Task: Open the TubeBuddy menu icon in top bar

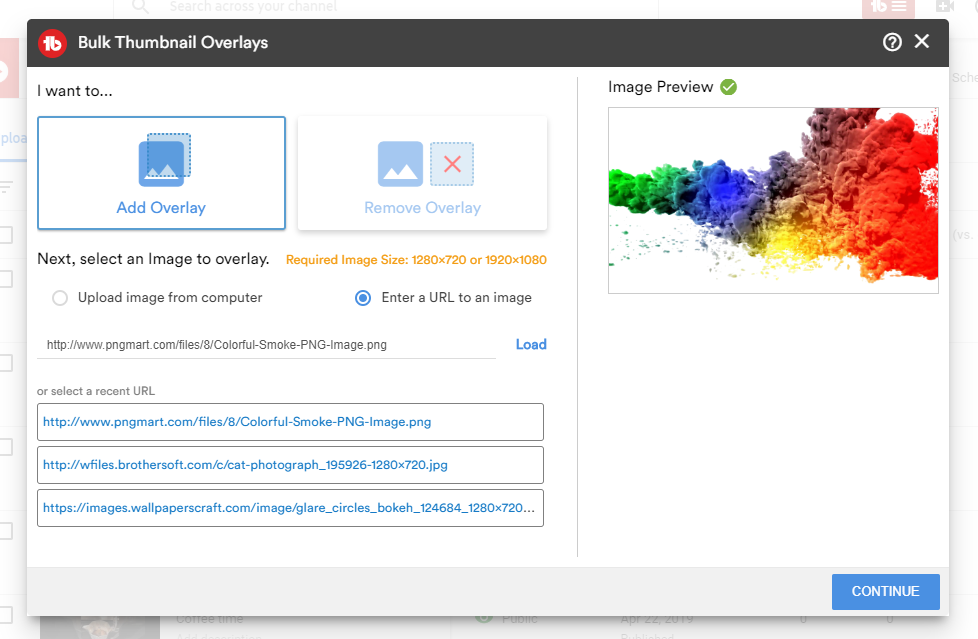Action: [x=887, y=7]
